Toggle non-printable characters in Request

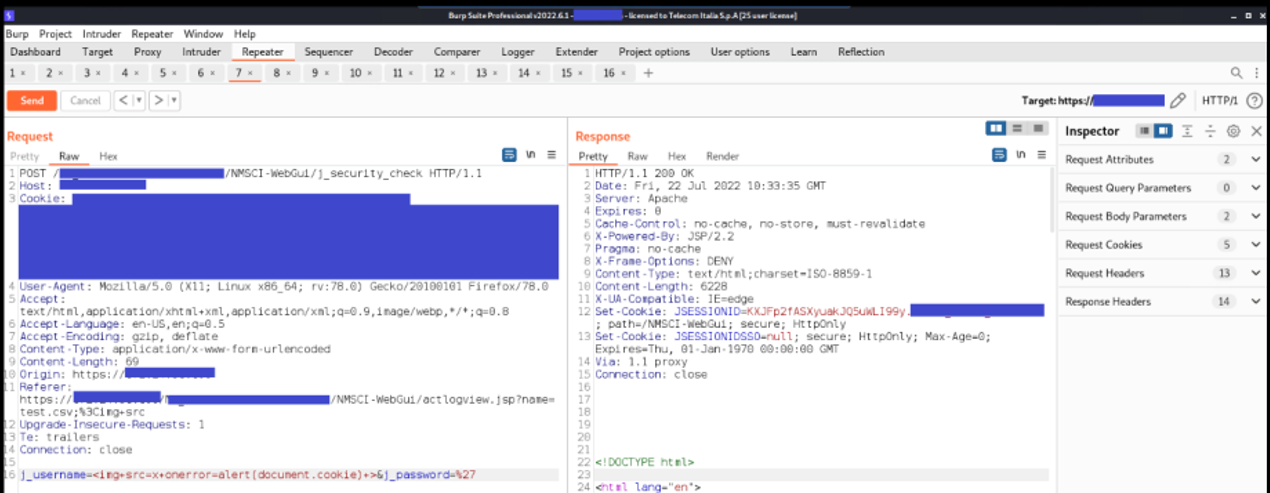click(532, 155)
